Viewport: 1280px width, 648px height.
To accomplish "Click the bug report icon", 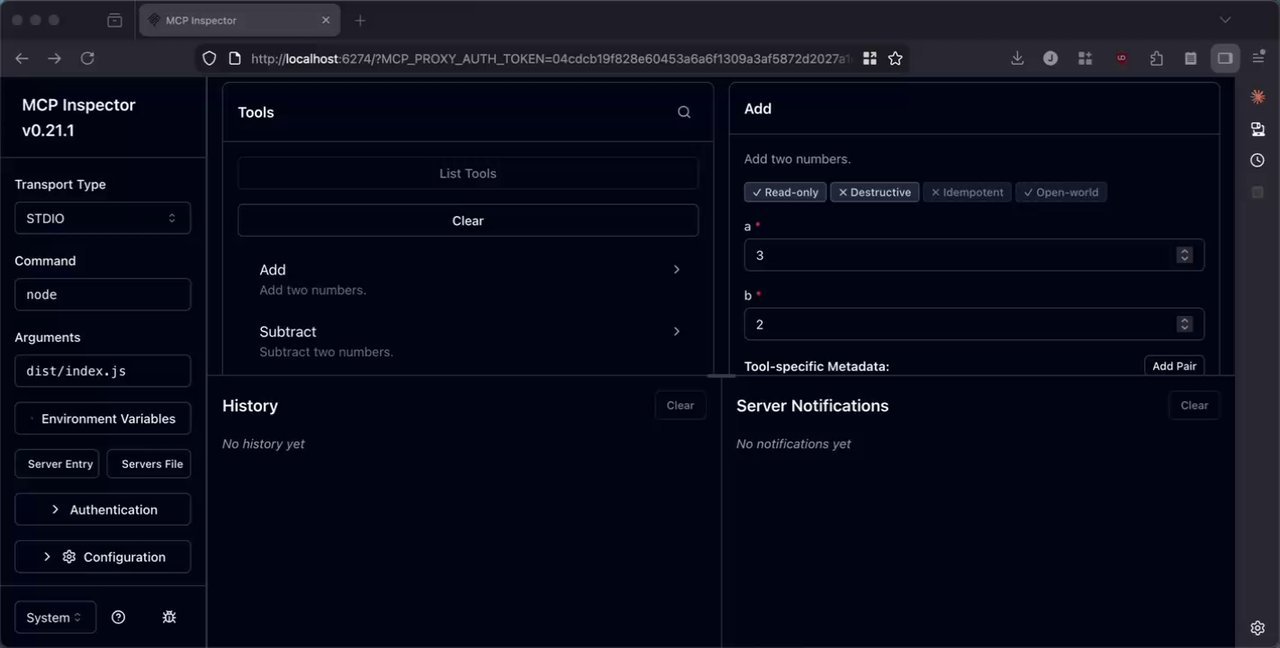I will pos(169,617).
